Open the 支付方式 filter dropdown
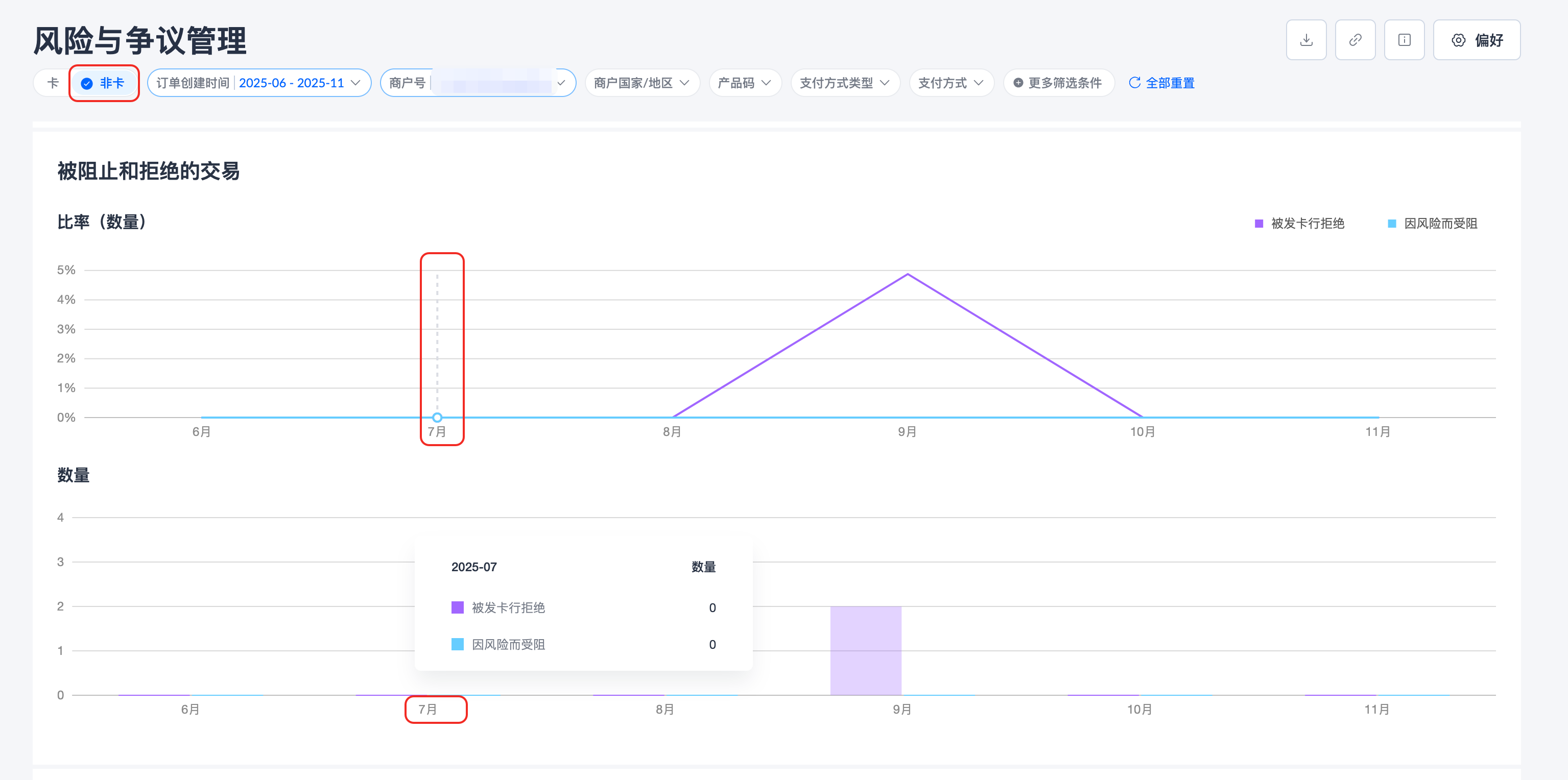Screen dimensions: 1568x780 (x=951, y=83)
